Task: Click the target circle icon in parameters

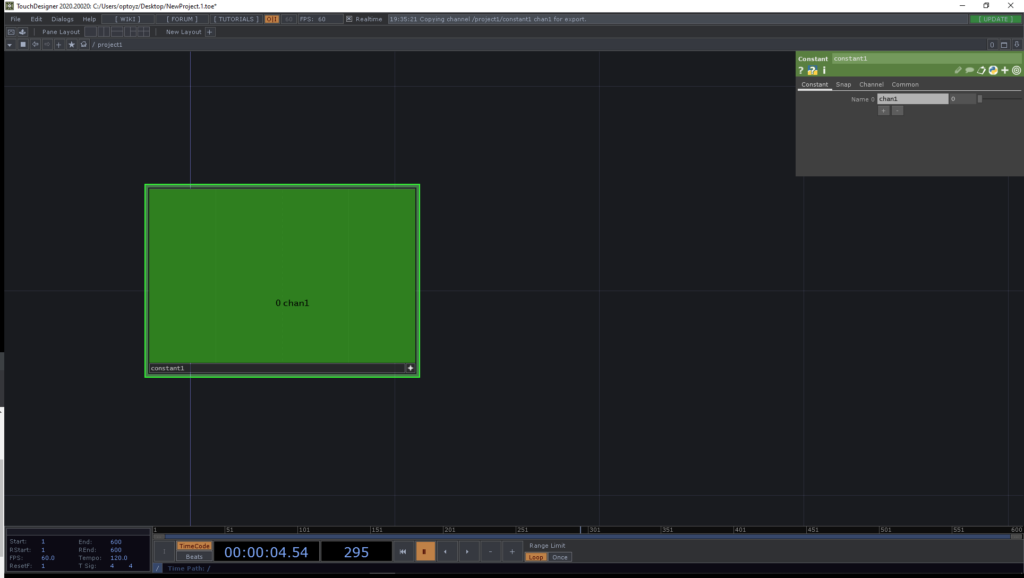Action: click(1017, 71)
